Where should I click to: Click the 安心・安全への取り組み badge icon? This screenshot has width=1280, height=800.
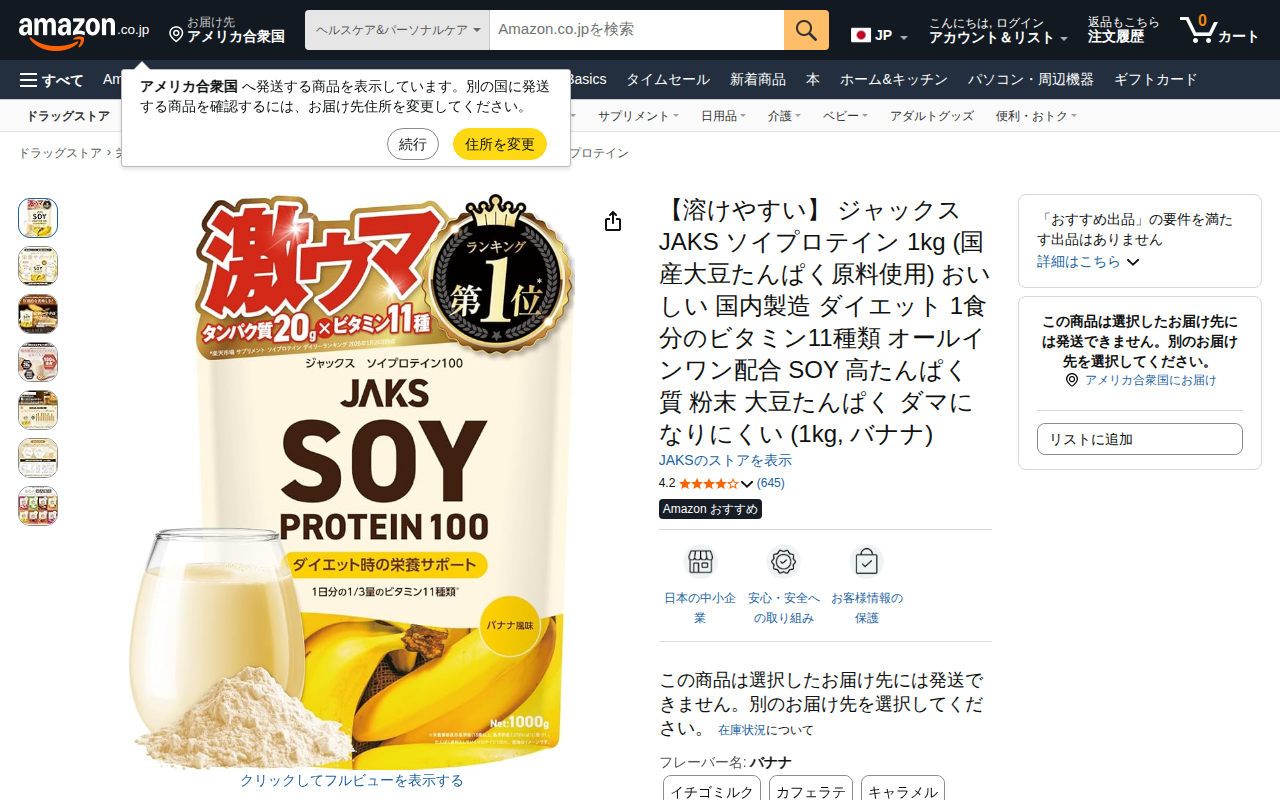point(783,562)
